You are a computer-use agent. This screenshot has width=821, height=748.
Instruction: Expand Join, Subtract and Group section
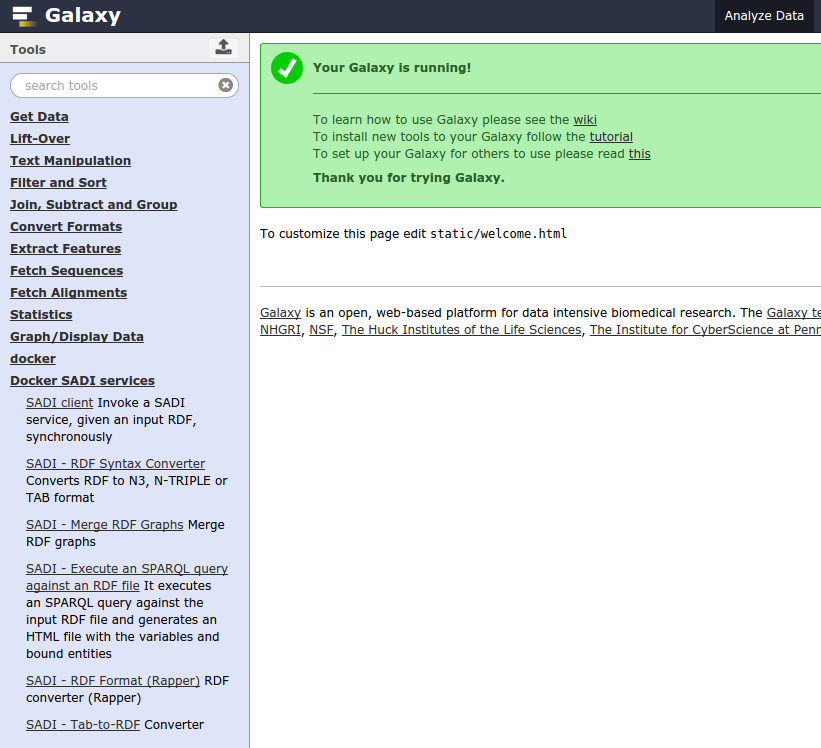pos(94,205)
